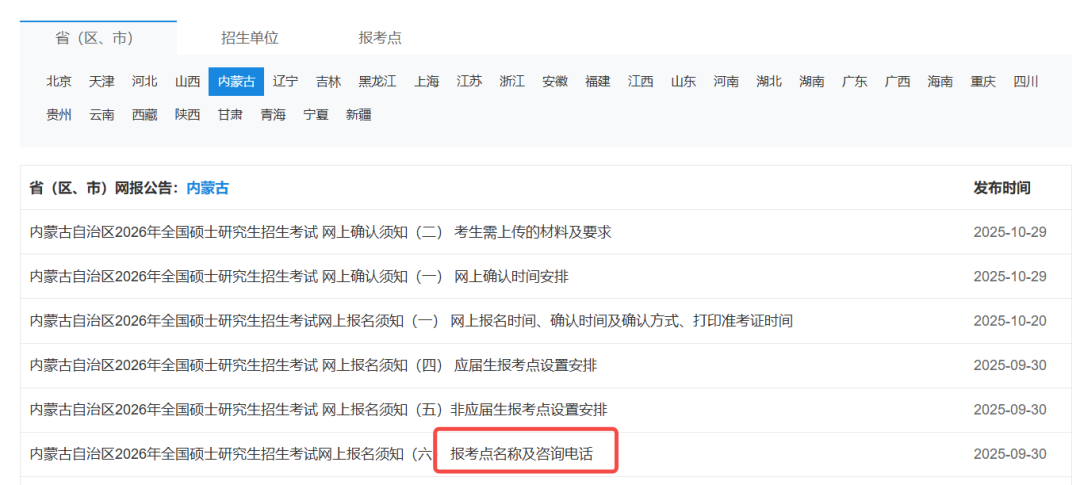1080x485 pixels.
Task: Select the 省（区、市） tab
Action: (x=94, y=38)
